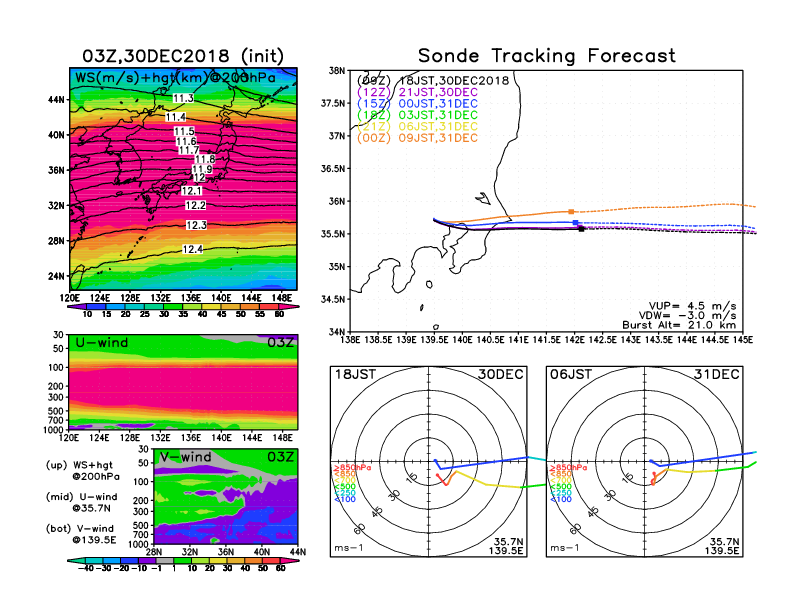
Task: Click the '06JST' hodograph title
Action: (571, 374)
